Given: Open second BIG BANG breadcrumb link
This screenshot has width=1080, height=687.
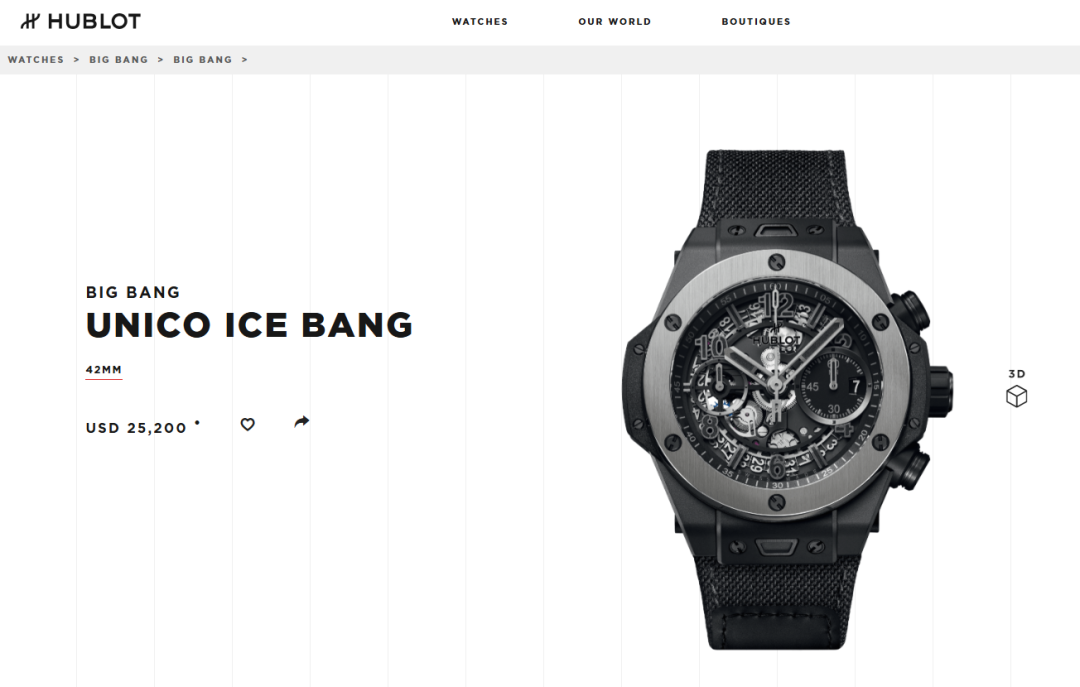Looking at the screenshot, I should (x=202, y=60).
